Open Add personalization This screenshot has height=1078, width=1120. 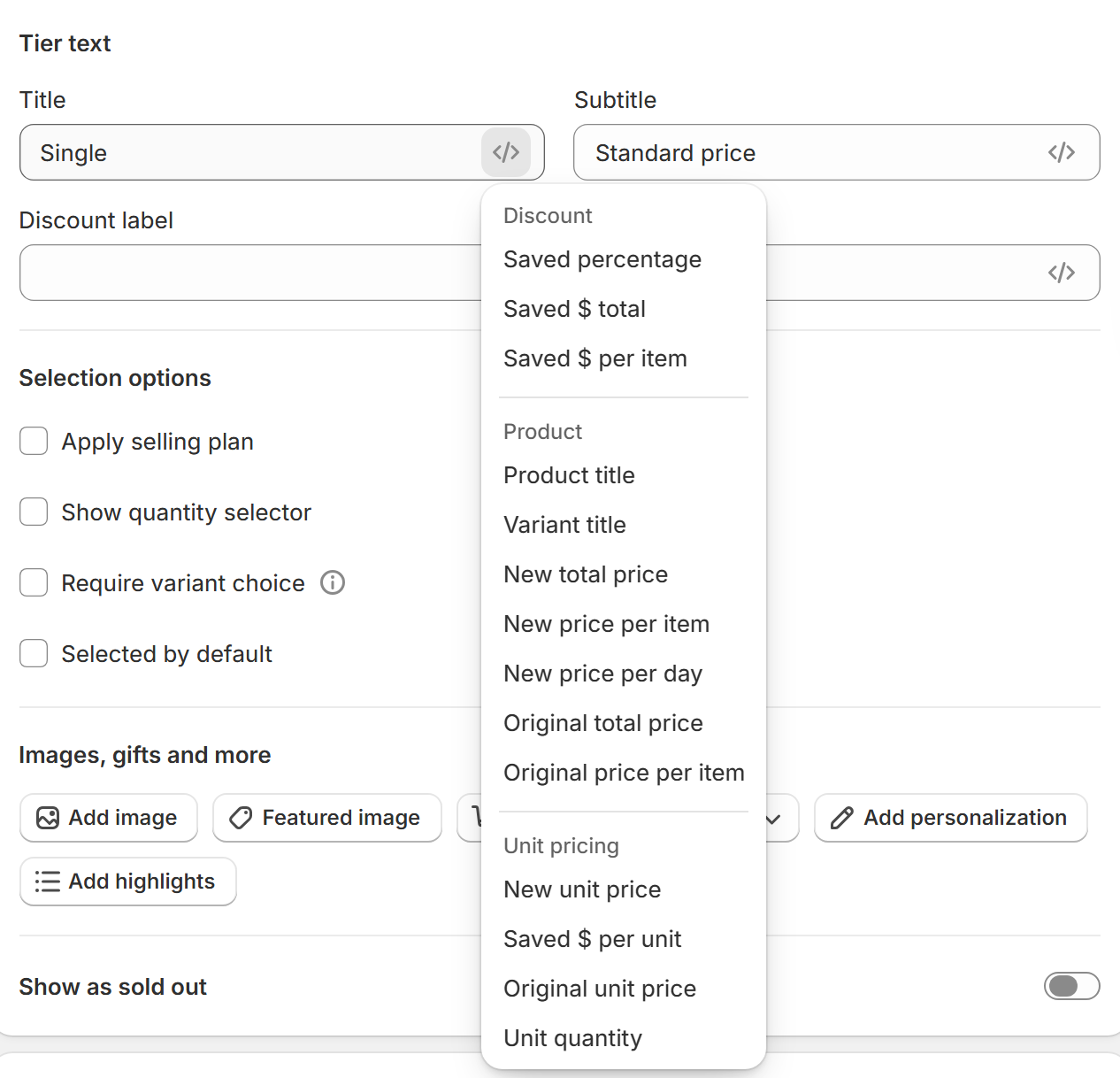951,818
